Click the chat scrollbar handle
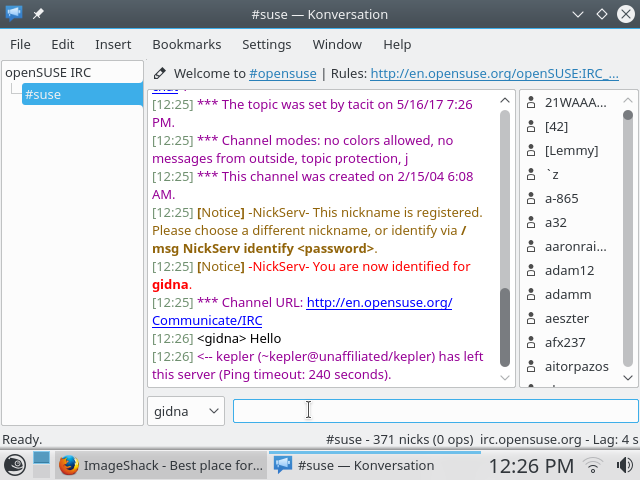This screenshot has width=640, height=480. pos(505,327)
